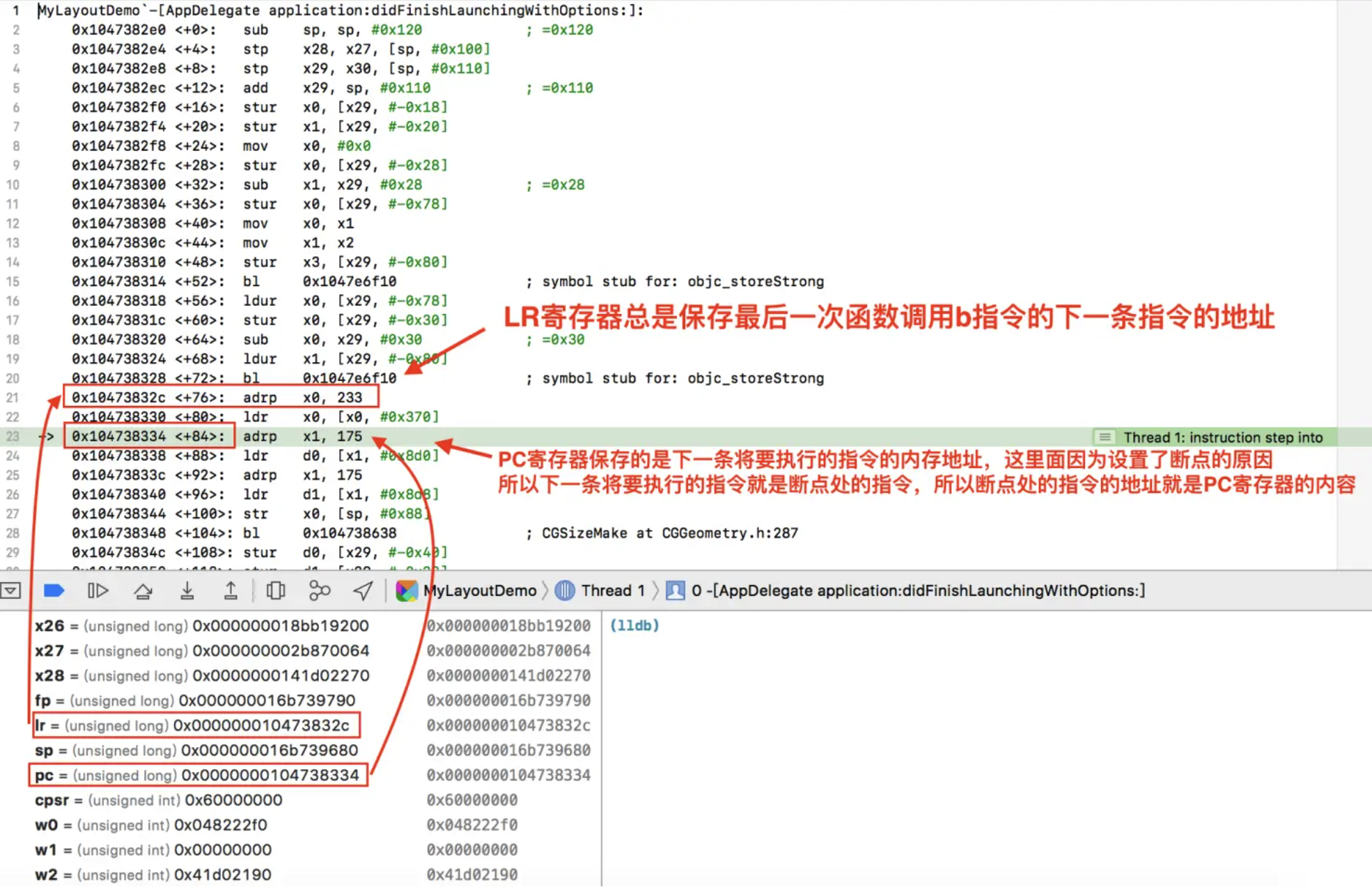Screen dimensions: 1372x894
Task: Click the continue program execution icon
Action: coord(98,591)
